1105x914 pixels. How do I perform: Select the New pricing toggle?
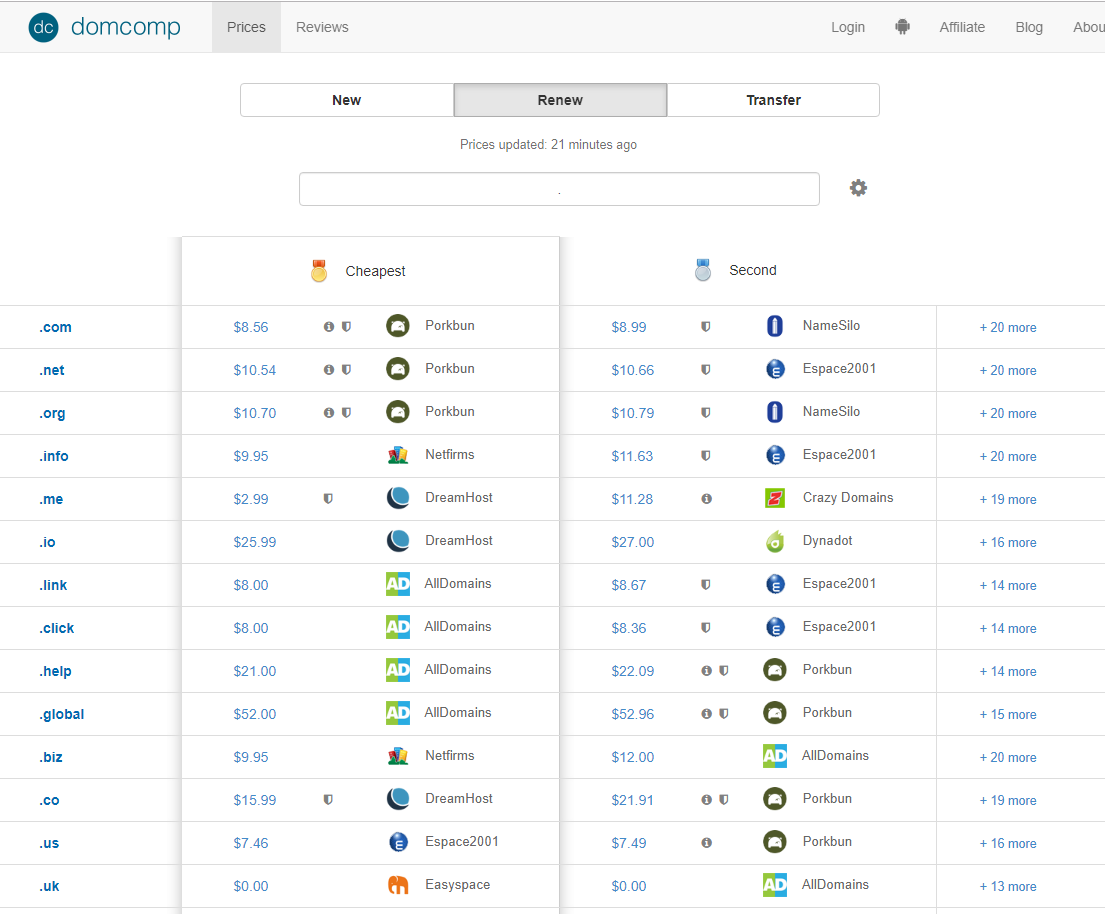(347, 100)
